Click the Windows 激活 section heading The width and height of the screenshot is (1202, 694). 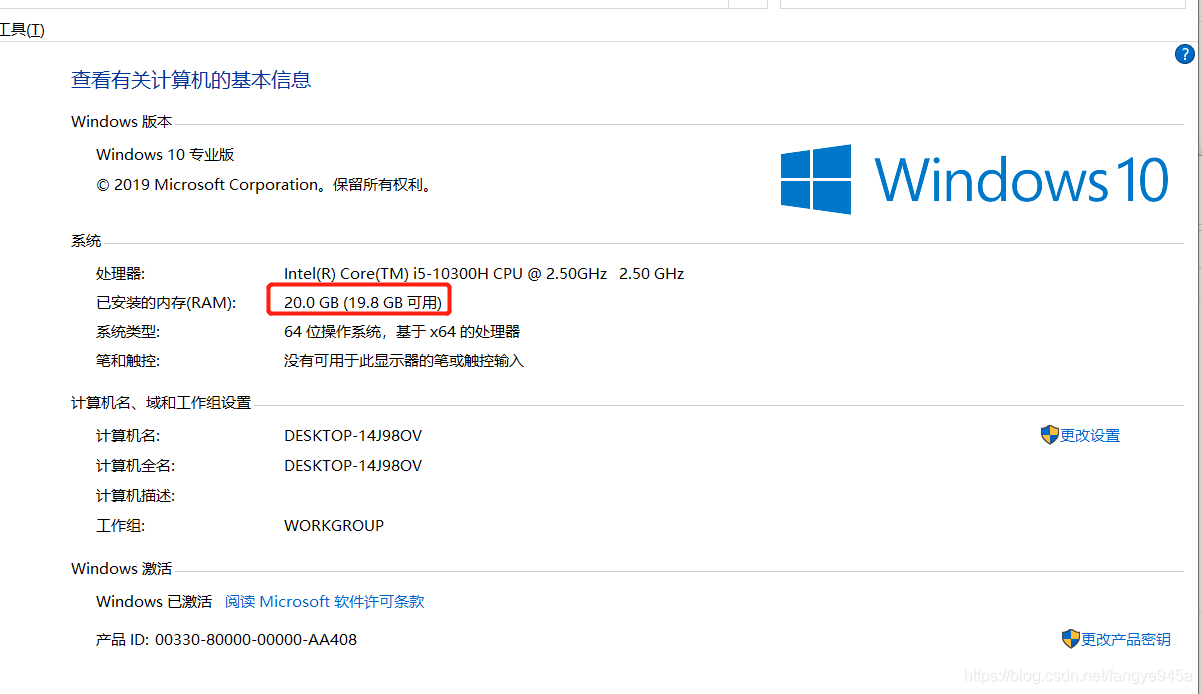(121, 568)
